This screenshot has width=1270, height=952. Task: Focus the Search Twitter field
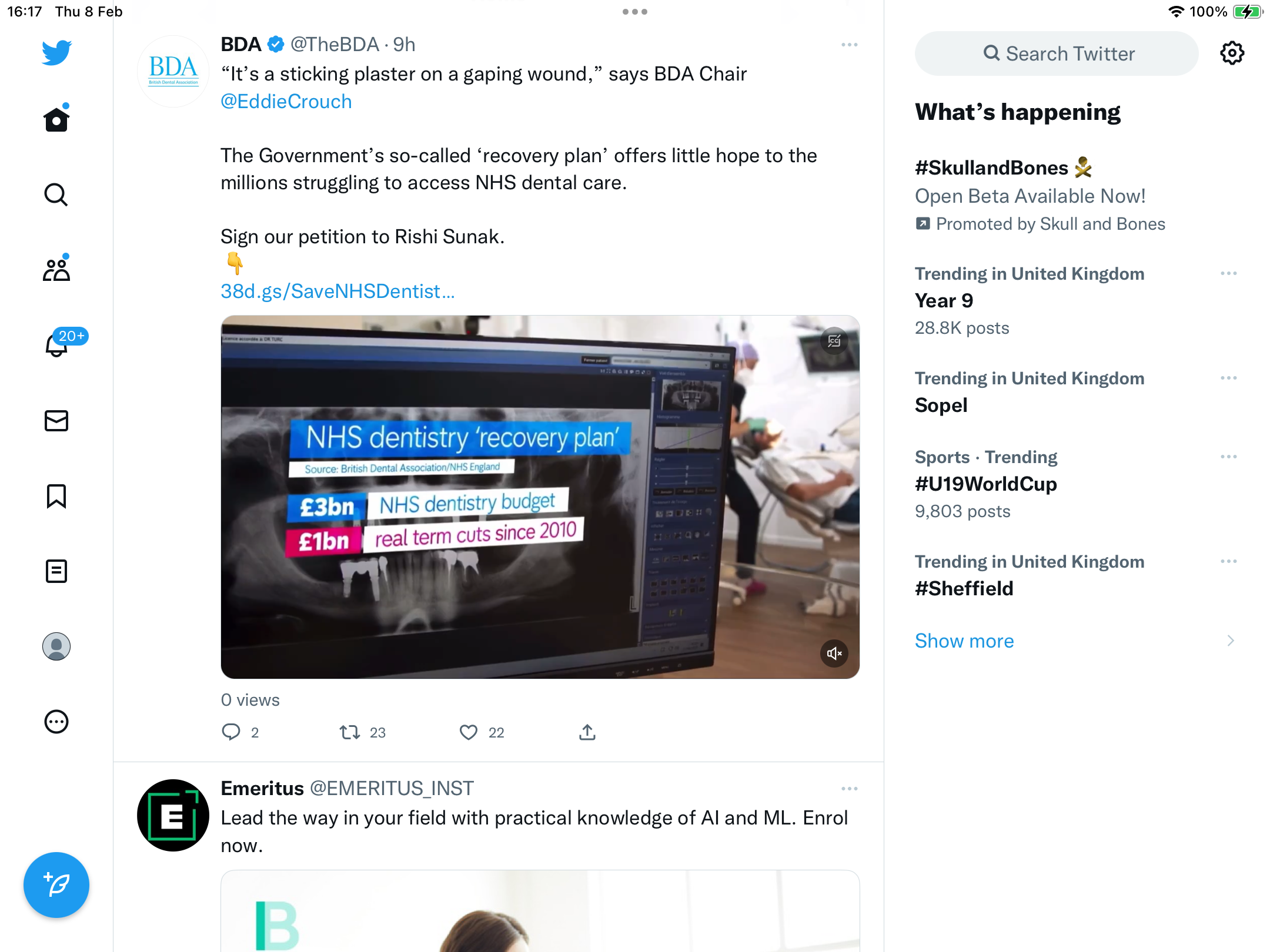[1057, 53]
